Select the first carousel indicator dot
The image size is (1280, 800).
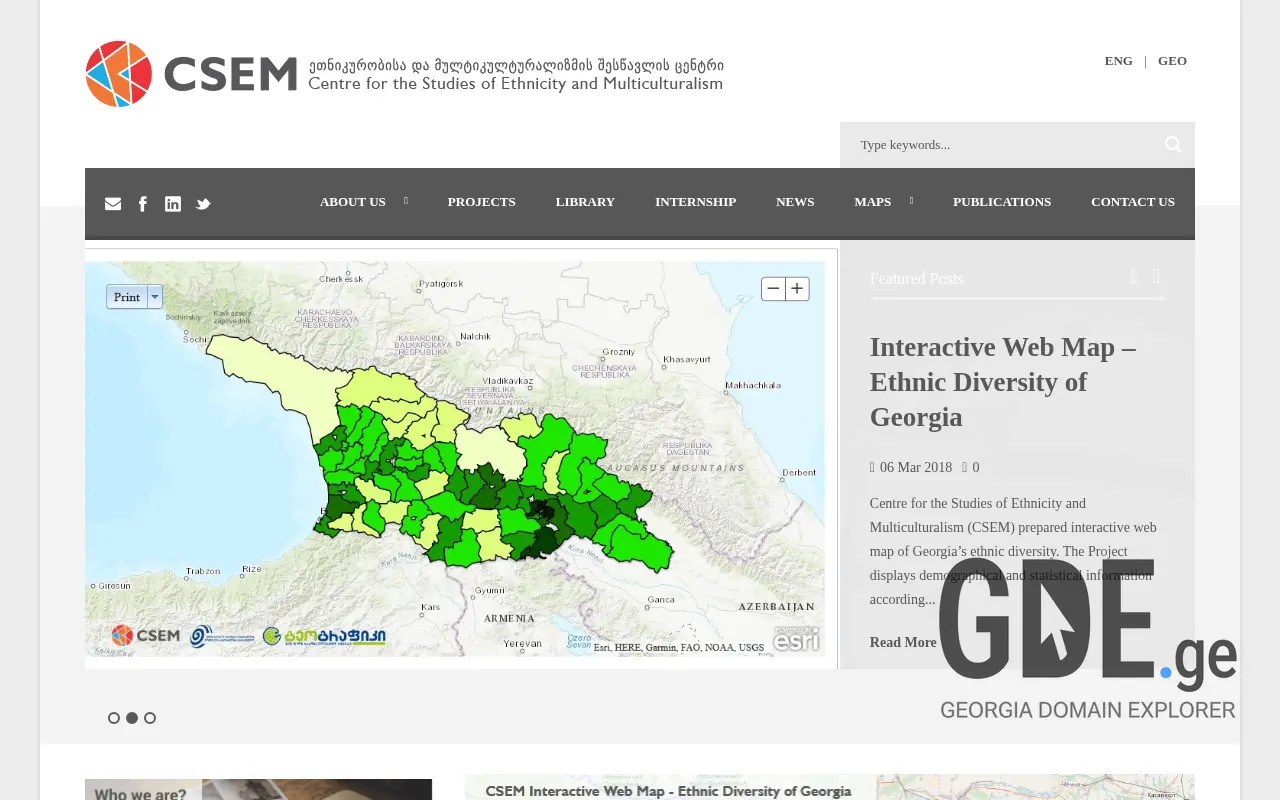pyautogui.click(x=113, y=718)
